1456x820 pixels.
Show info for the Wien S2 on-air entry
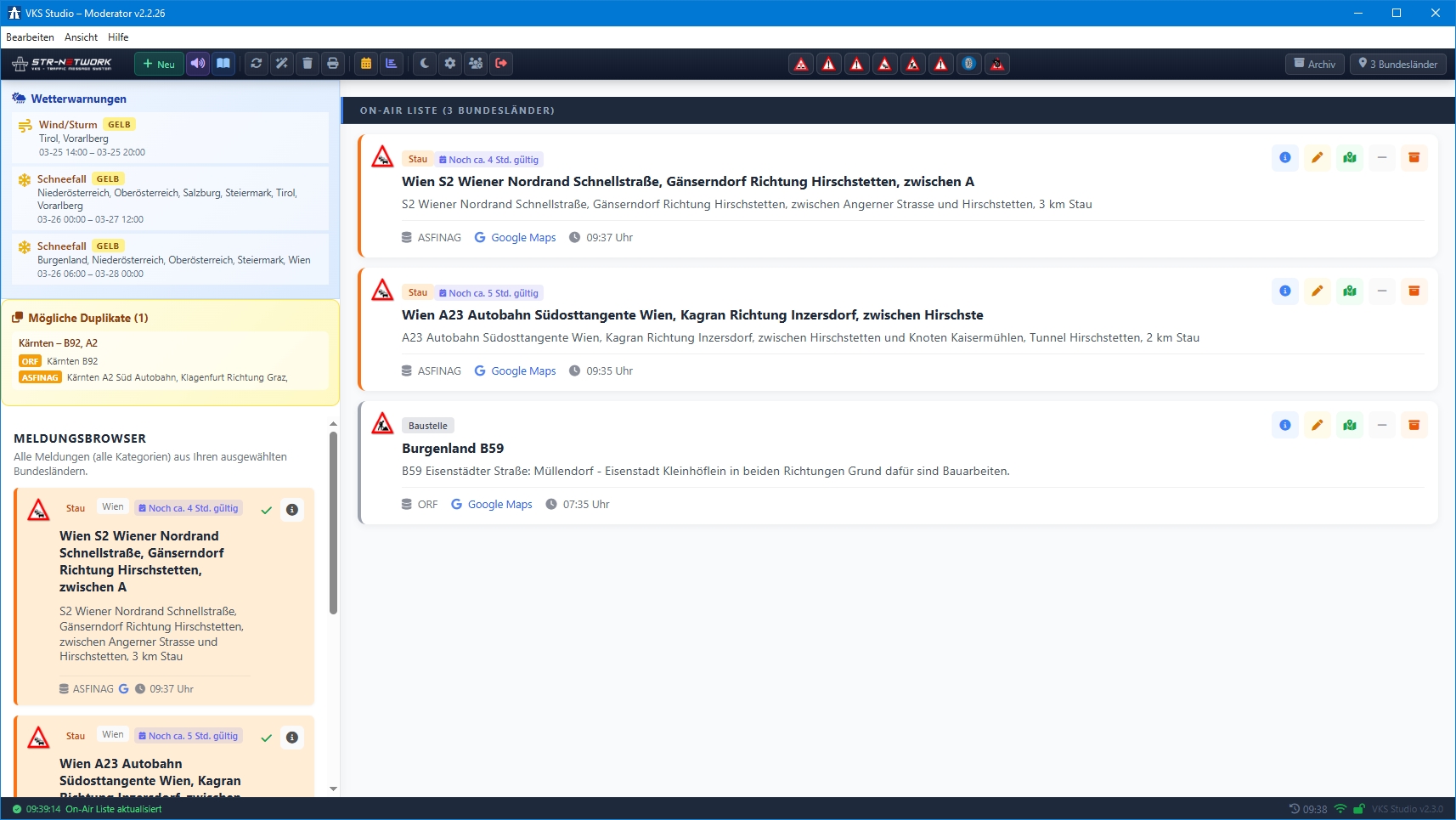1284,158
